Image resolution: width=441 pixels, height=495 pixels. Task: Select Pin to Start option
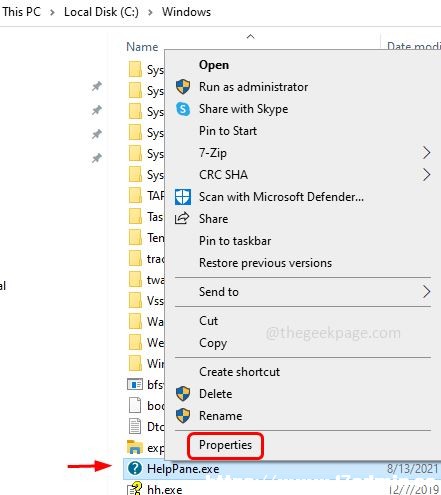click(228, 131)
